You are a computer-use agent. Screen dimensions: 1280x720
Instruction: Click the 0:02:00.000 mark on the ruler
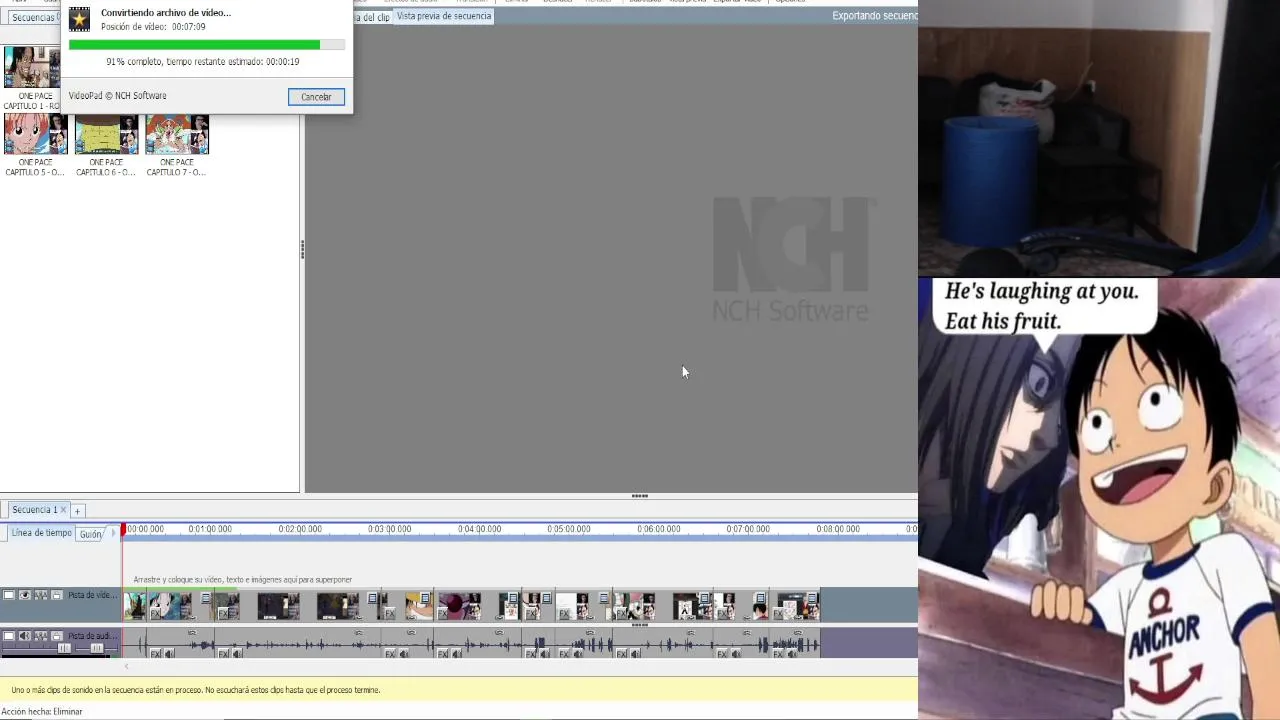[x=300, y=529]
